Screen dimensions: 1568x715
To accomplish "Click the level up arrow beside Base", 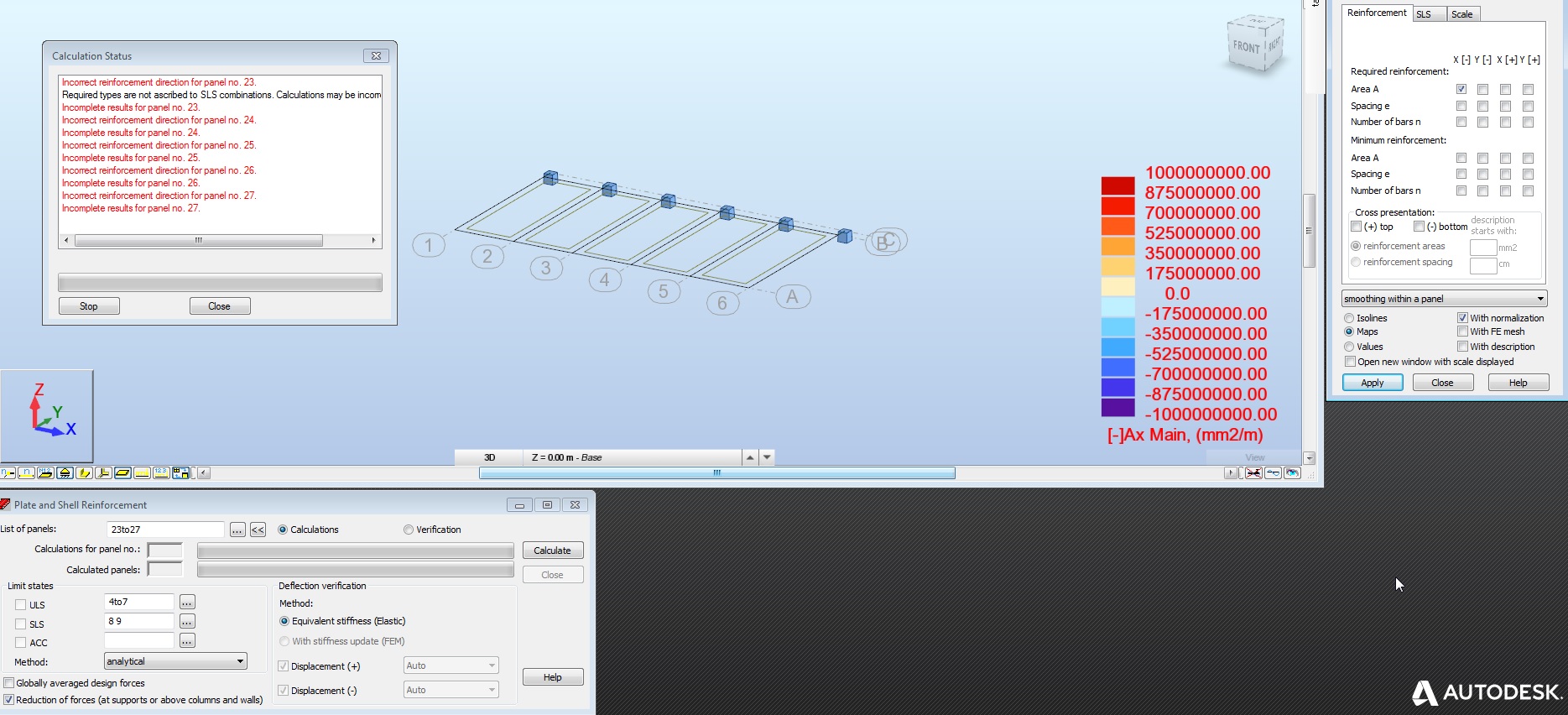I will 750,457.
